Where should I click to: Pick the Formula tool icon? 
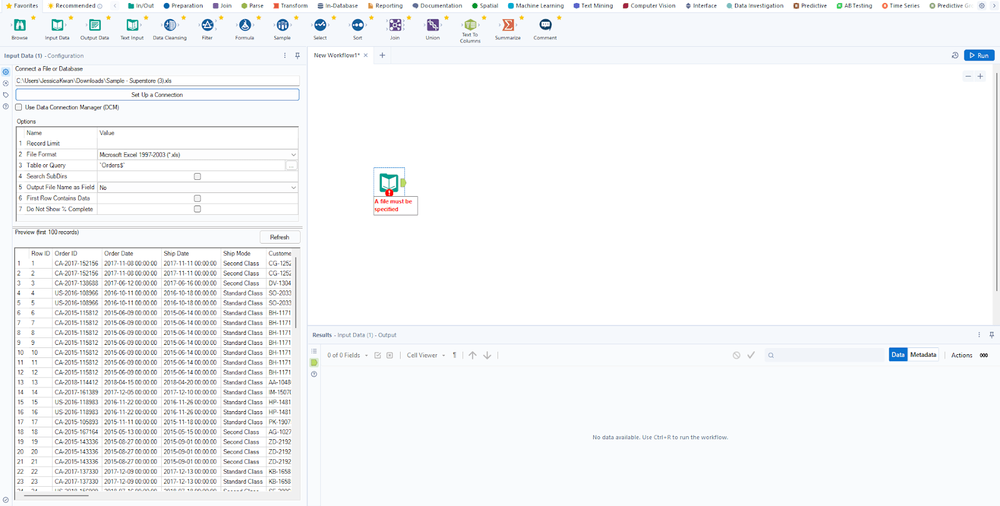coord(245,25)
